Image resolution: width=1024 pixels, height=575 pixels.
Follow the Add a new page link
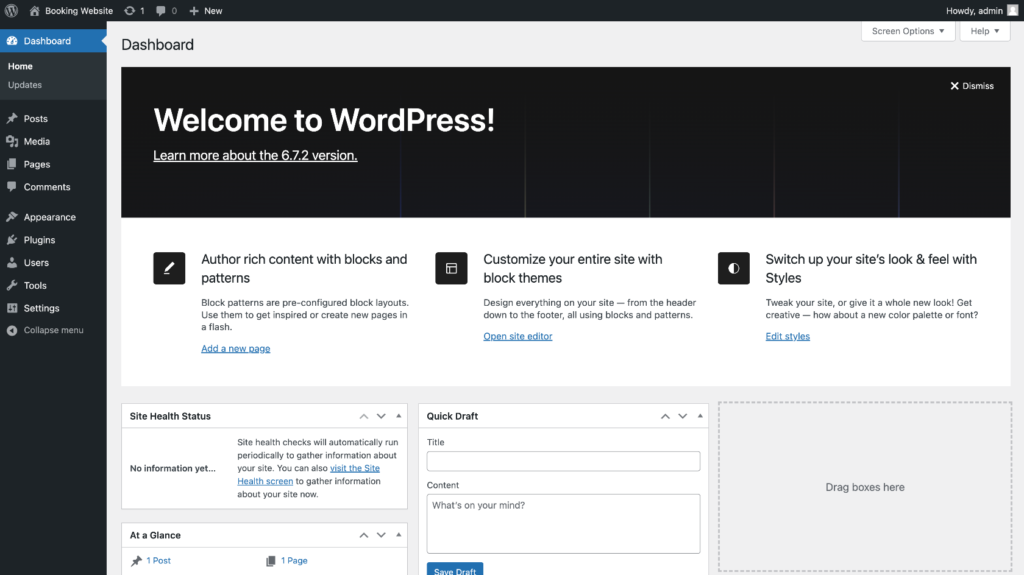coord(236,348)
